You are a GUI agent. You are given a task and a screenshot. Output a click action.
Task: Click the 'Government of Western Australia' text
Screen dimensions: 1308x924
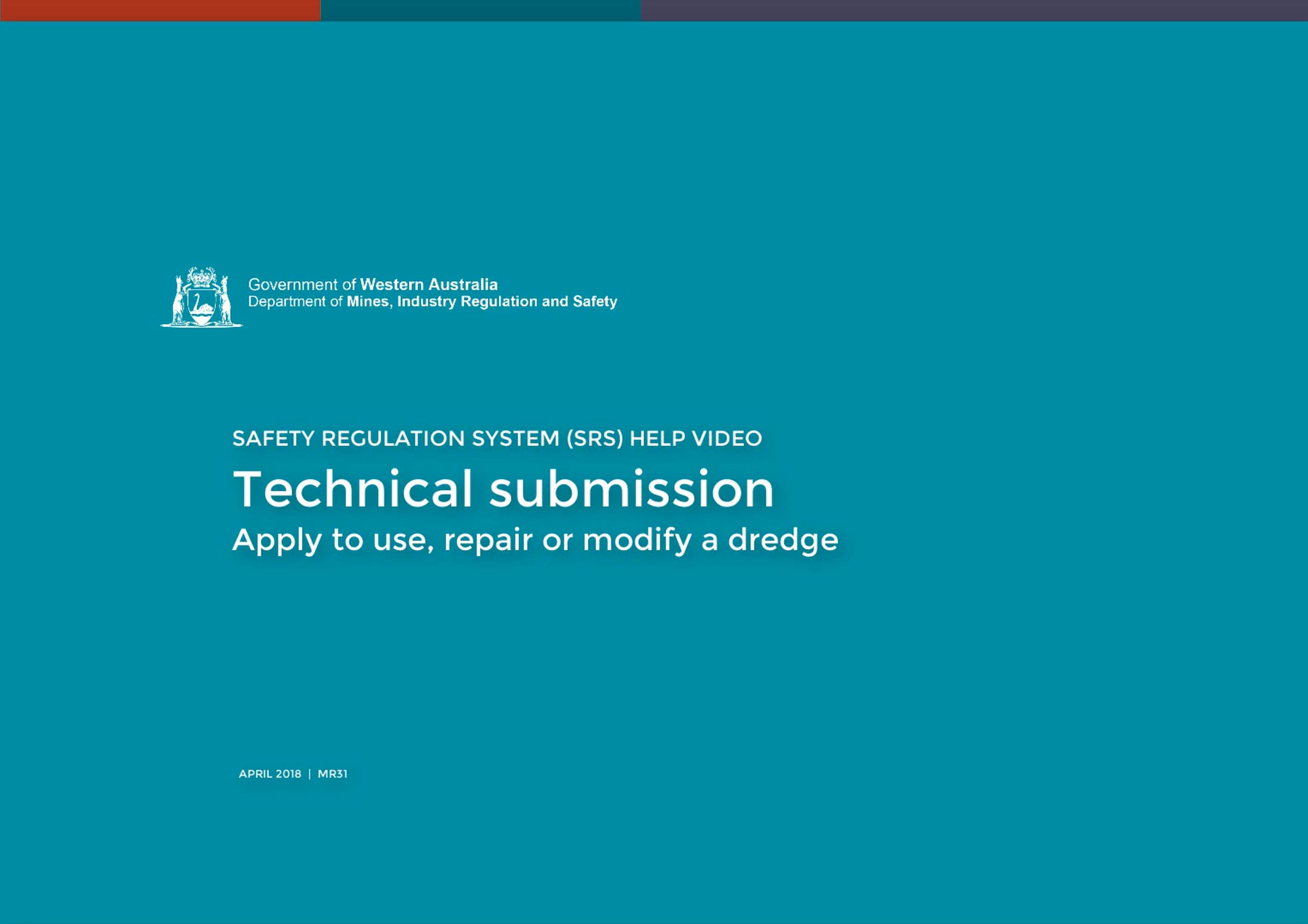click(x=373, y=284)
